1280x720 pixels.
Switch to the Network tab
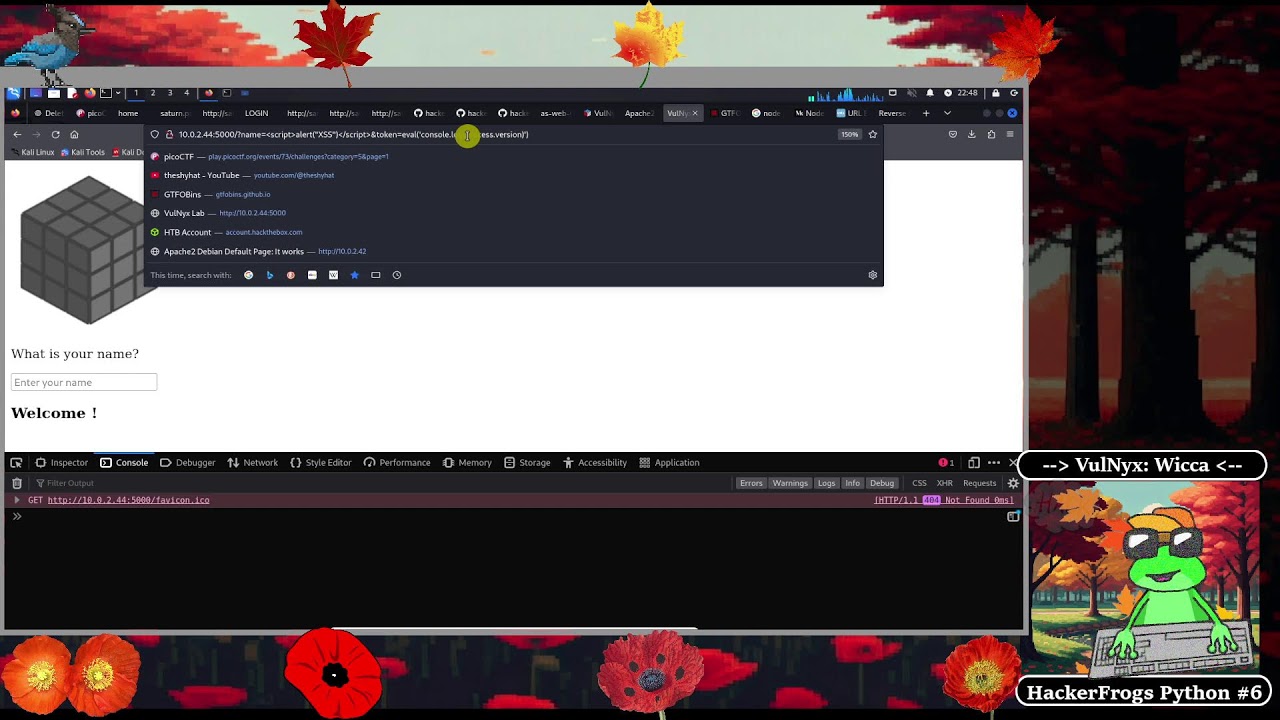[252, 463]
